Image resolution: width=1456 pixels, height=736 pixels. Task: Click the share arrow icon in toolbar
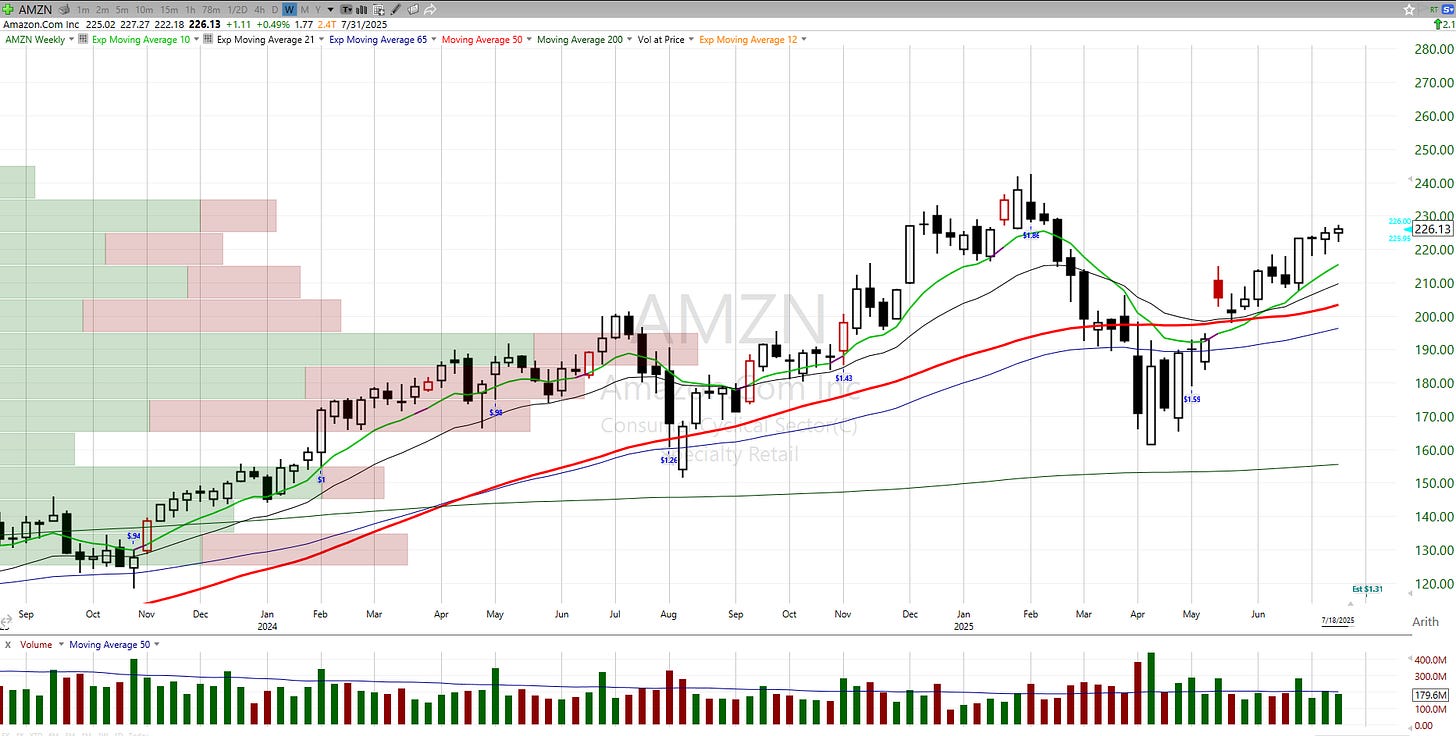(x=430, y=10)
